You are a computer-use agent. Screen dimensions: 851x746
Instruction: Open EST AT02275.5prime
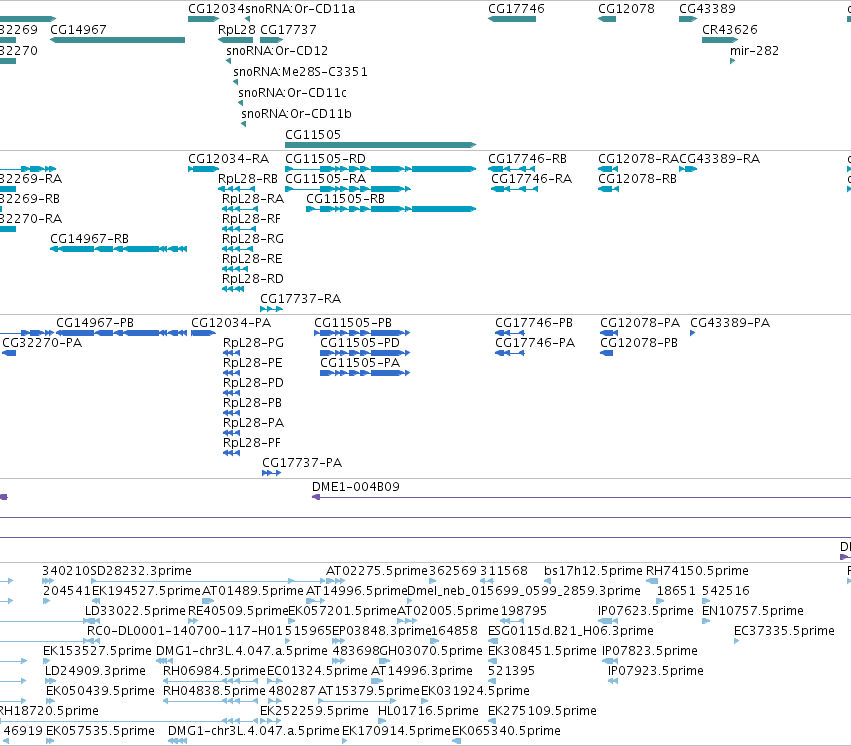coord(377,571)
